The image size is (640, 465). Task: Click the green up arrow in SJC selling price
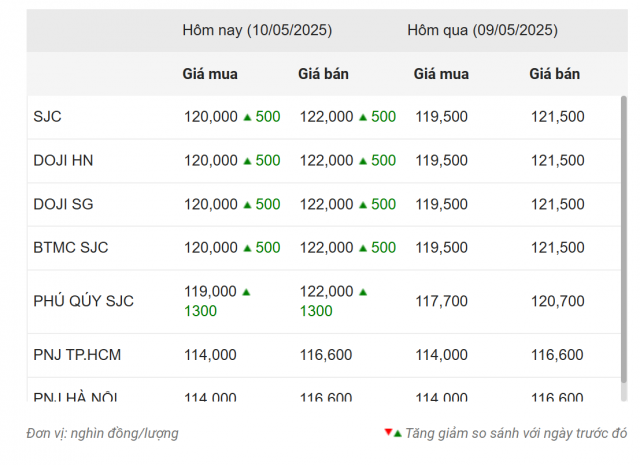click(363, 118)
